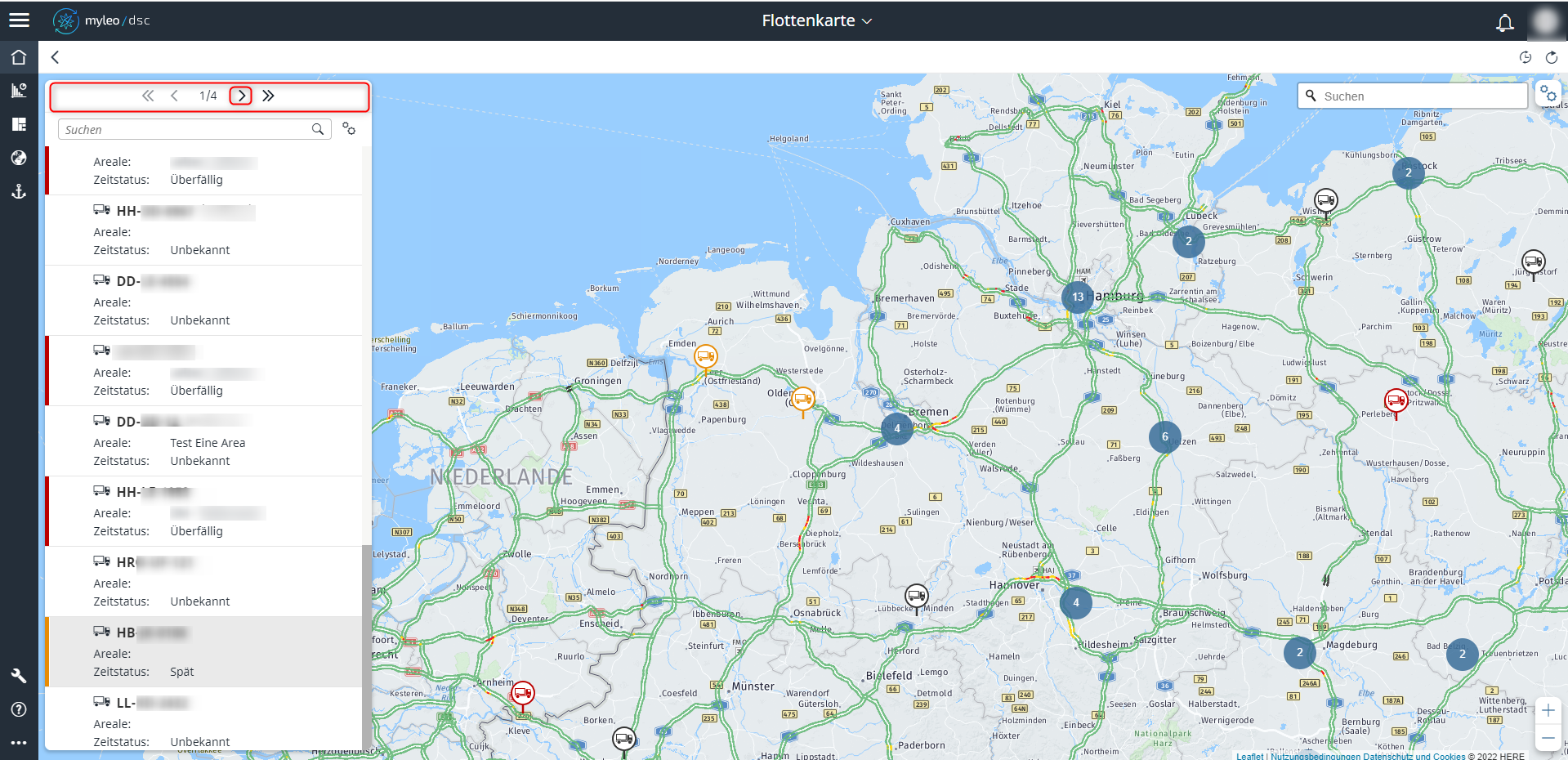The image size is (1568, 760).
Task: Click red truck marker near Arnheim
Action: click(523, 695)
